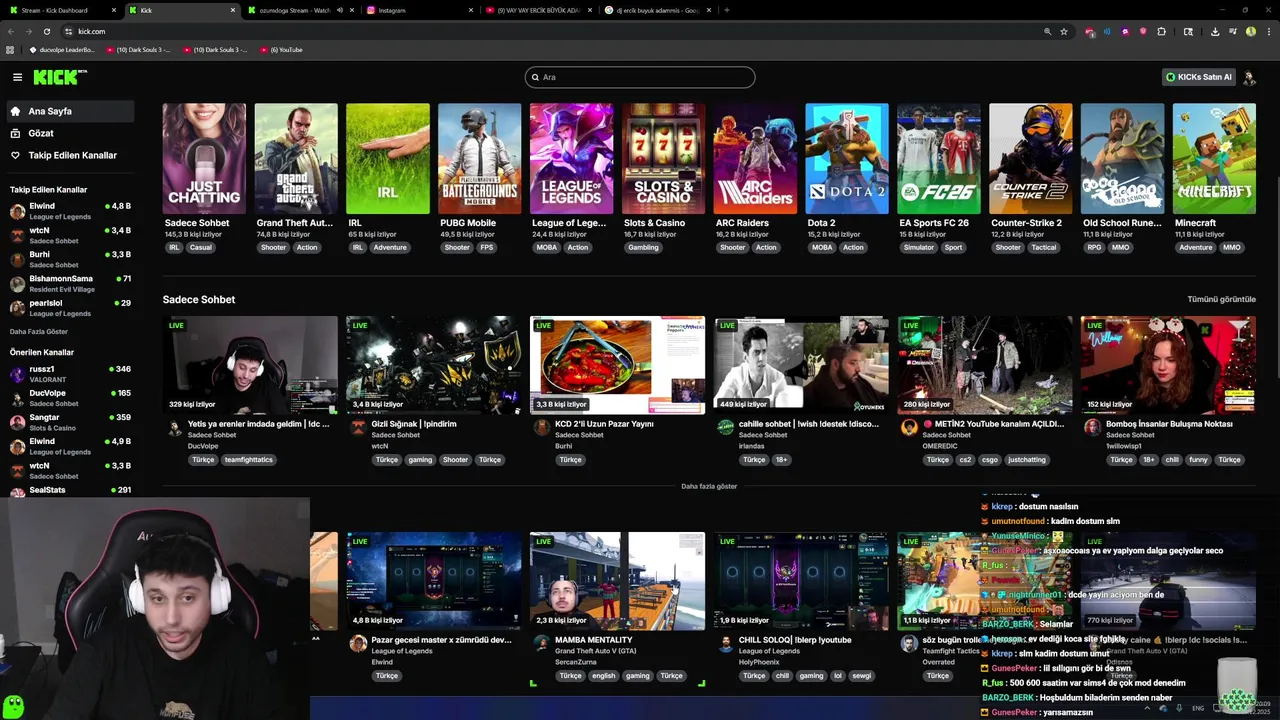Viewport: 1280px width, 720px height.
Task: Switch to dj ercik buyuk adammis tab
Action: [655, 10]
